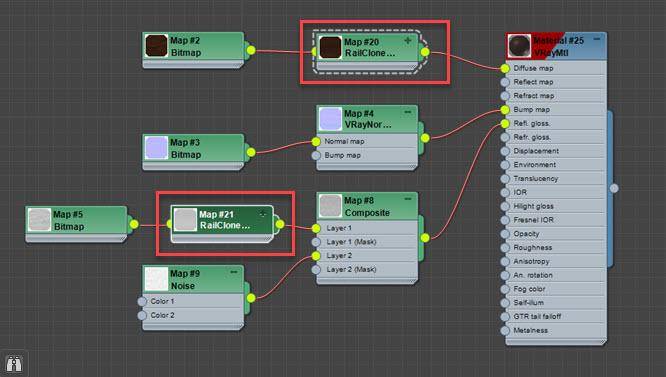Click Map #9 Noise preview icon
Viewport: 666px width, 377px height.
click(156, 279)
